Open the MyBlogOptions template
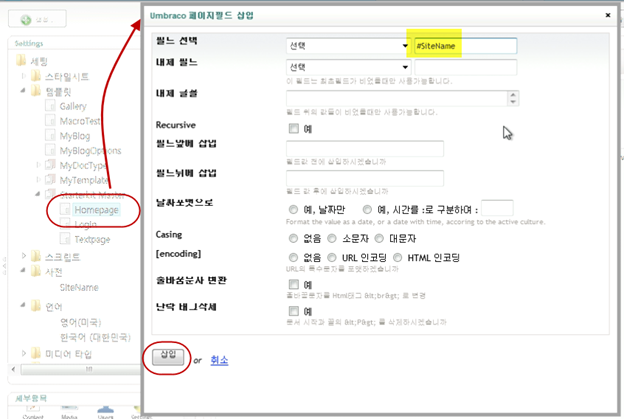Image resolution: width=624 pixels, height=419 pixels. pyautogui.click(x=90, y=151)
